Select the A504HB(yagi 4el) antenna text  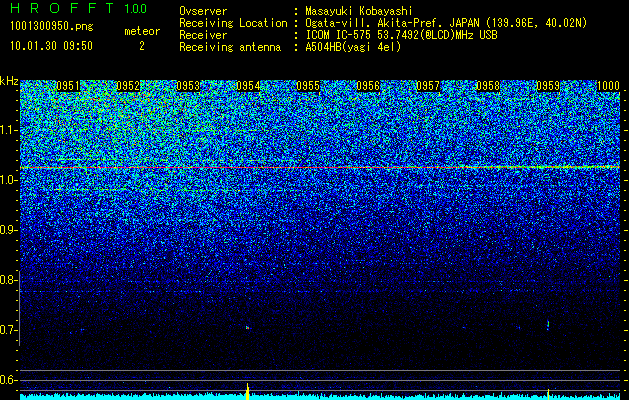pos(353,47)
